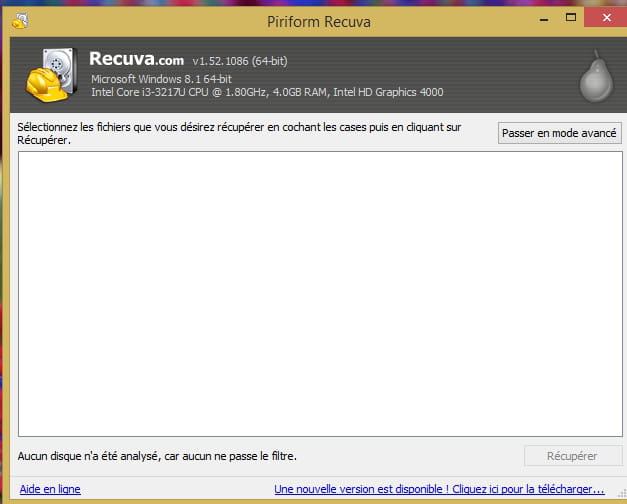Click the "Aucun disque n'a été analysé" status message
This screenshot has height=504, width=627.
pos(157,456)
